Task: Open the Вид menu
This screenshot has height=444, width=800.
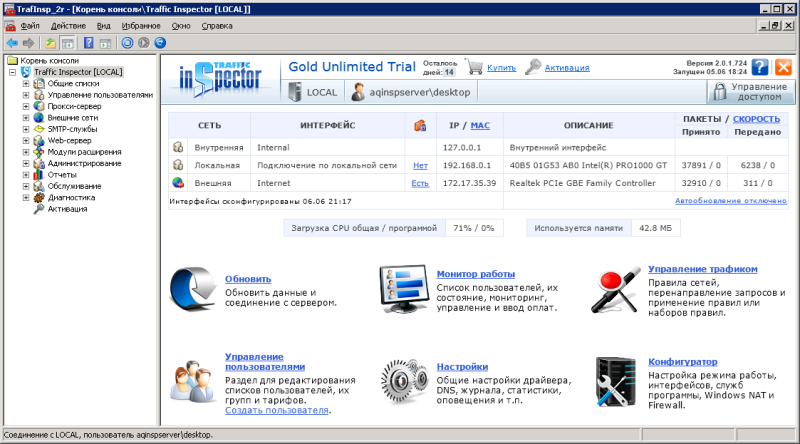Action: click(104, 26)
